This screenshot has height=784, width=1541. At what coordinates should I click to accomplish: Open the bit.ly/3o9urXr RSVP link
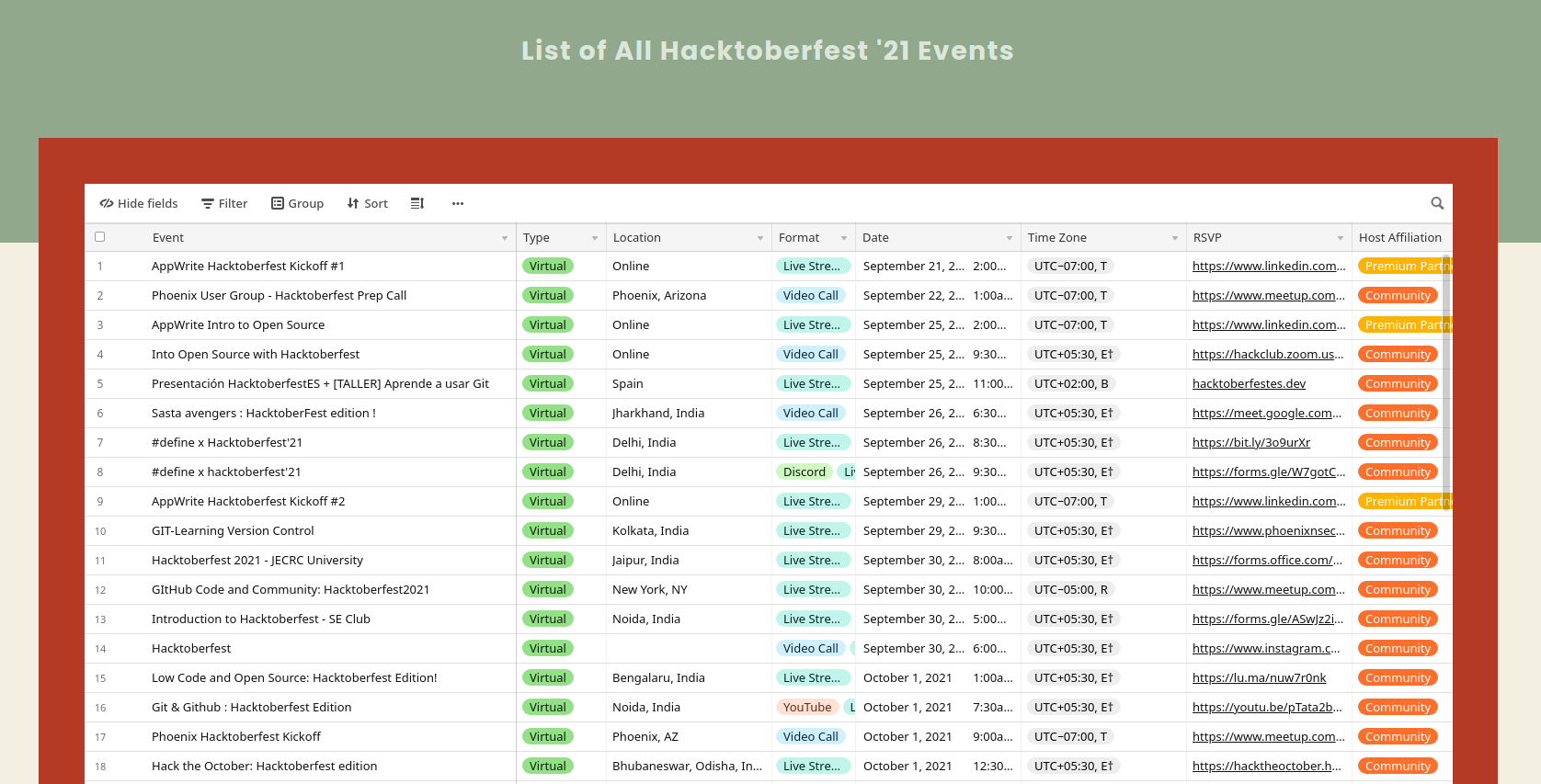(1250, 442)
